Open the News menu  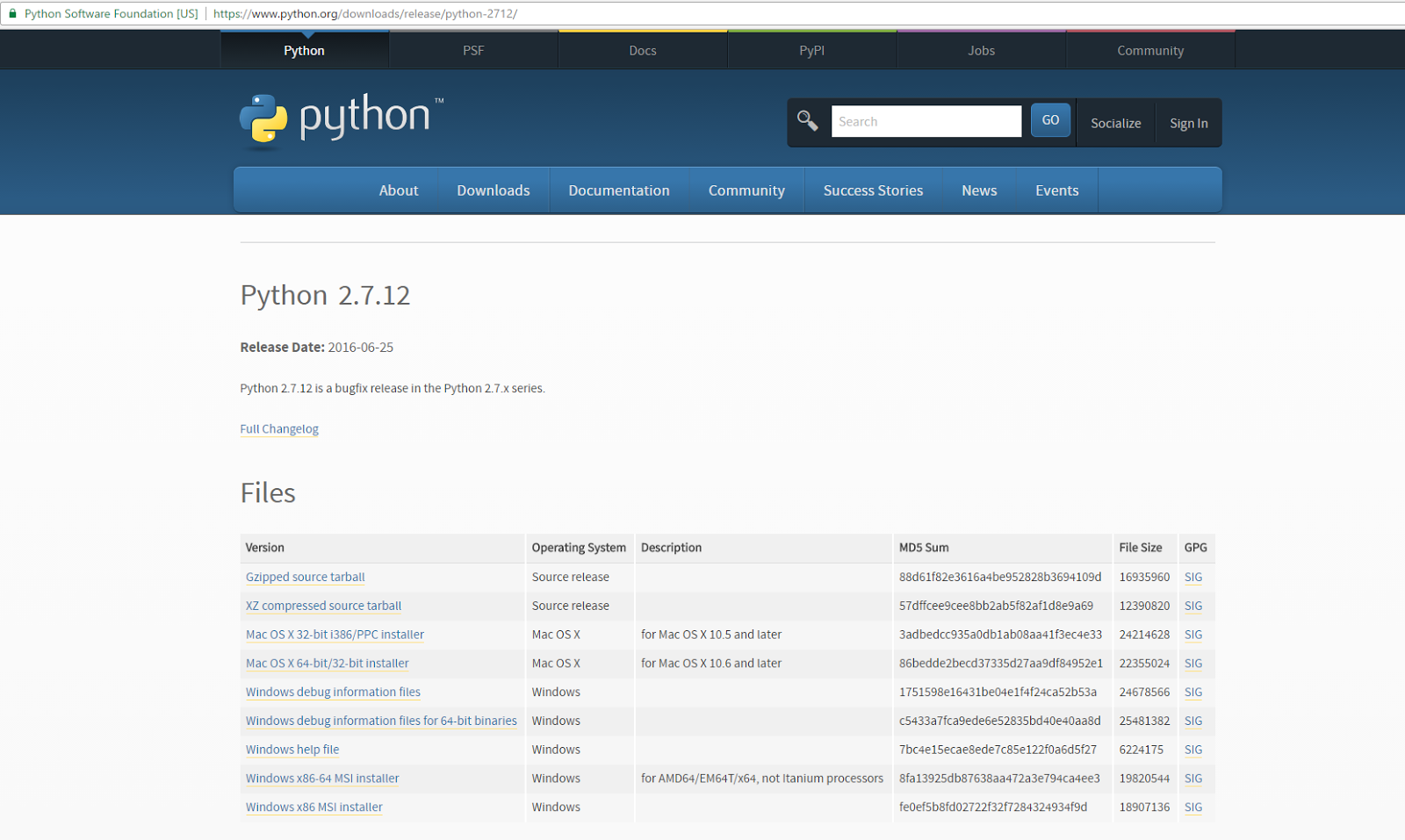979,190
